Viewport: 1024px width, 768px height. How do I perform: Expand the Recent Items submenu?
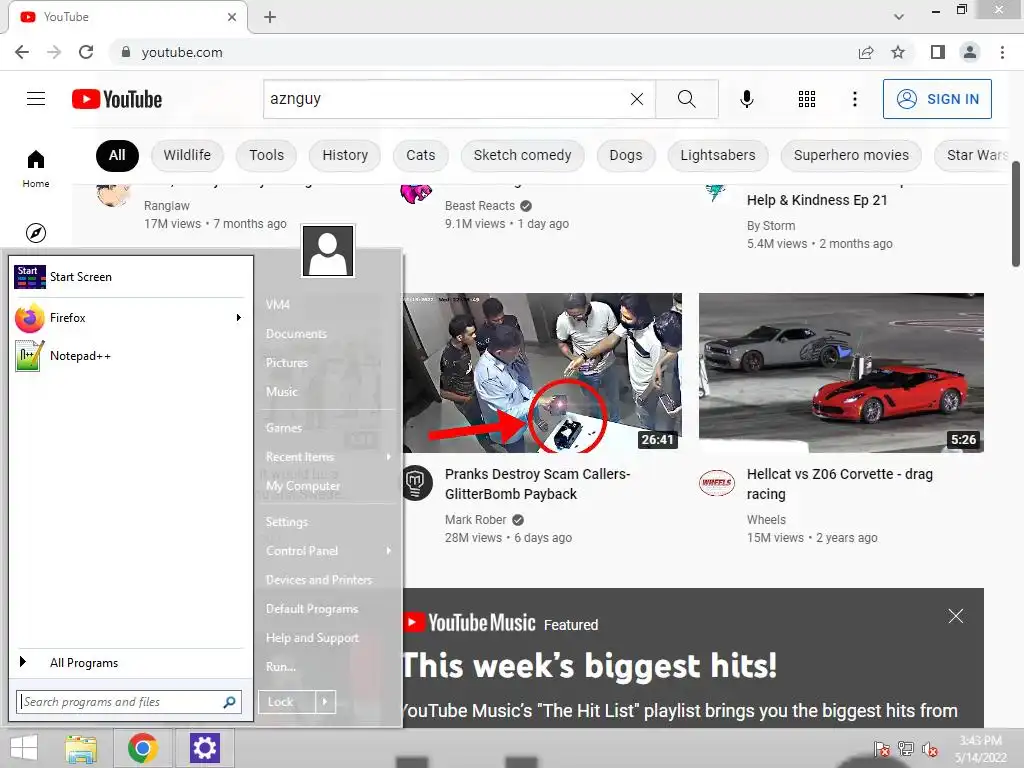click(389, 456)
